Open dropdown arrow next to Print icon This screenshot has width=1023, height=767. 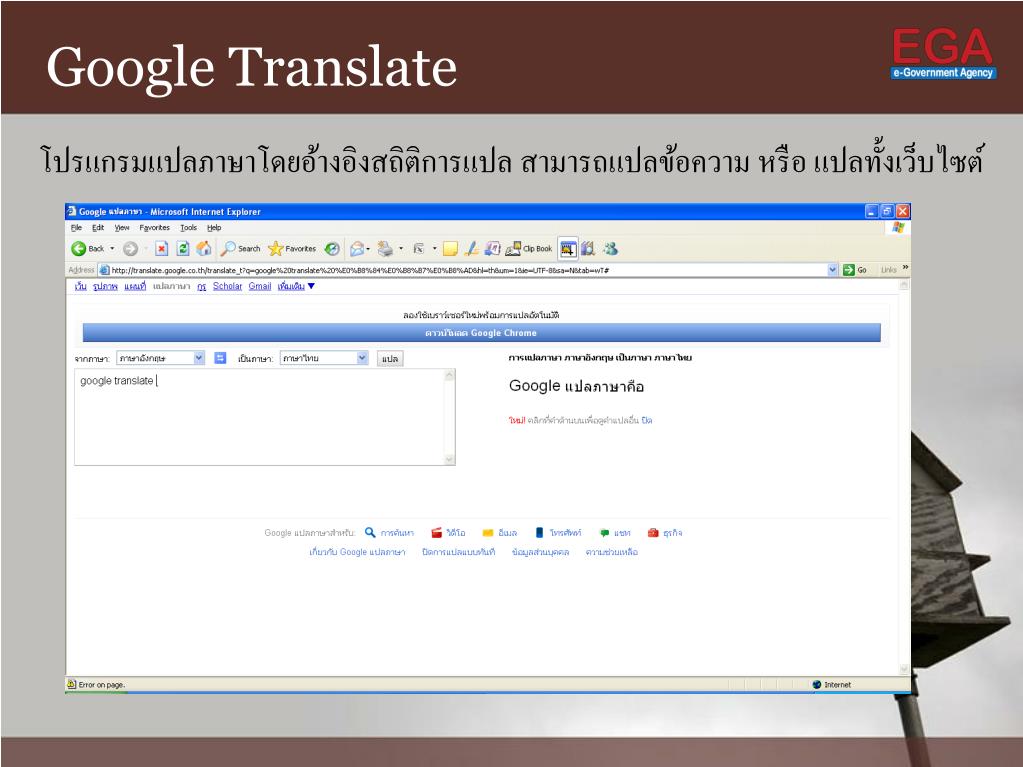[401, 248]
